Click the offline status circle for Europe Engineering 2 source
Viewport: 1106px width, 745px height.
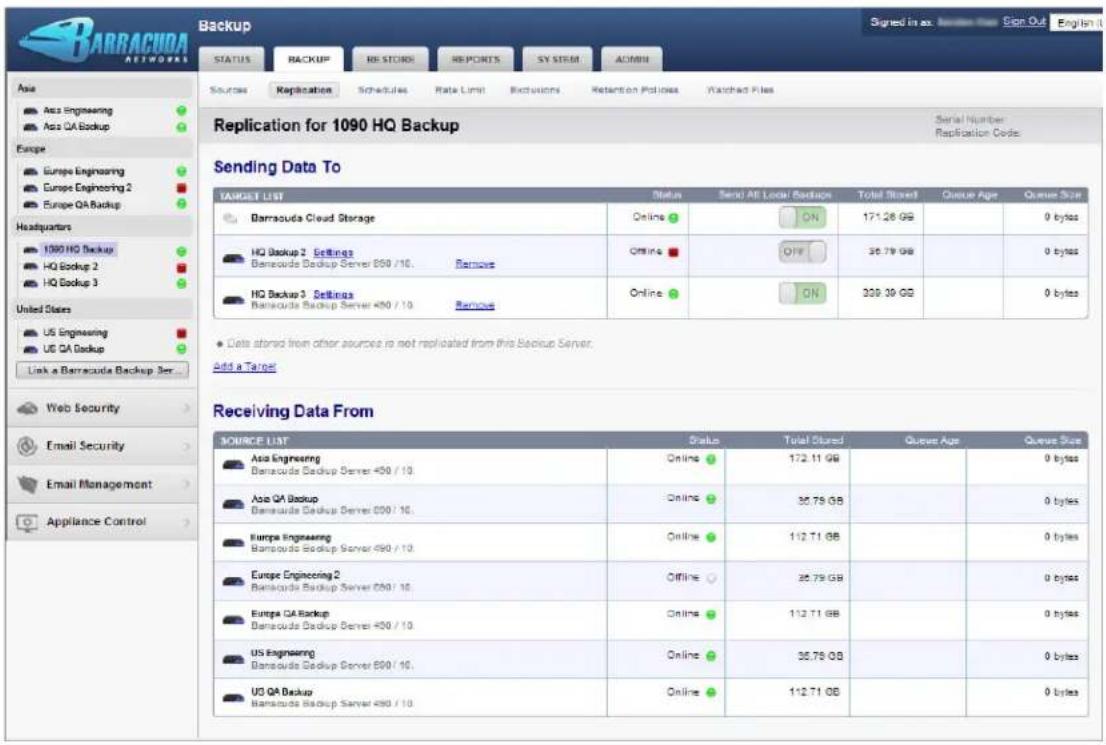(712, 578)
